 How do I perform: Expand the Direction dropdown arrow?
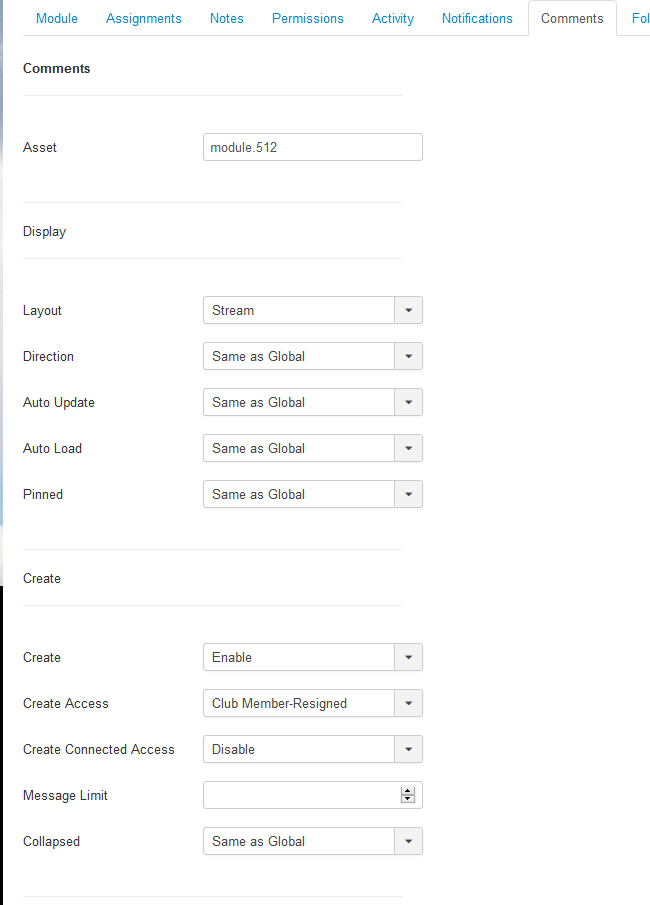[x=409, y=356]
